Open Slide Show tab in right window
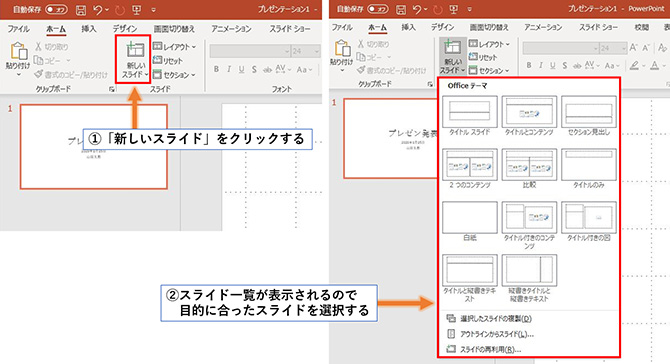Viewport: 670px width, 364px height. tap(598, 27)
